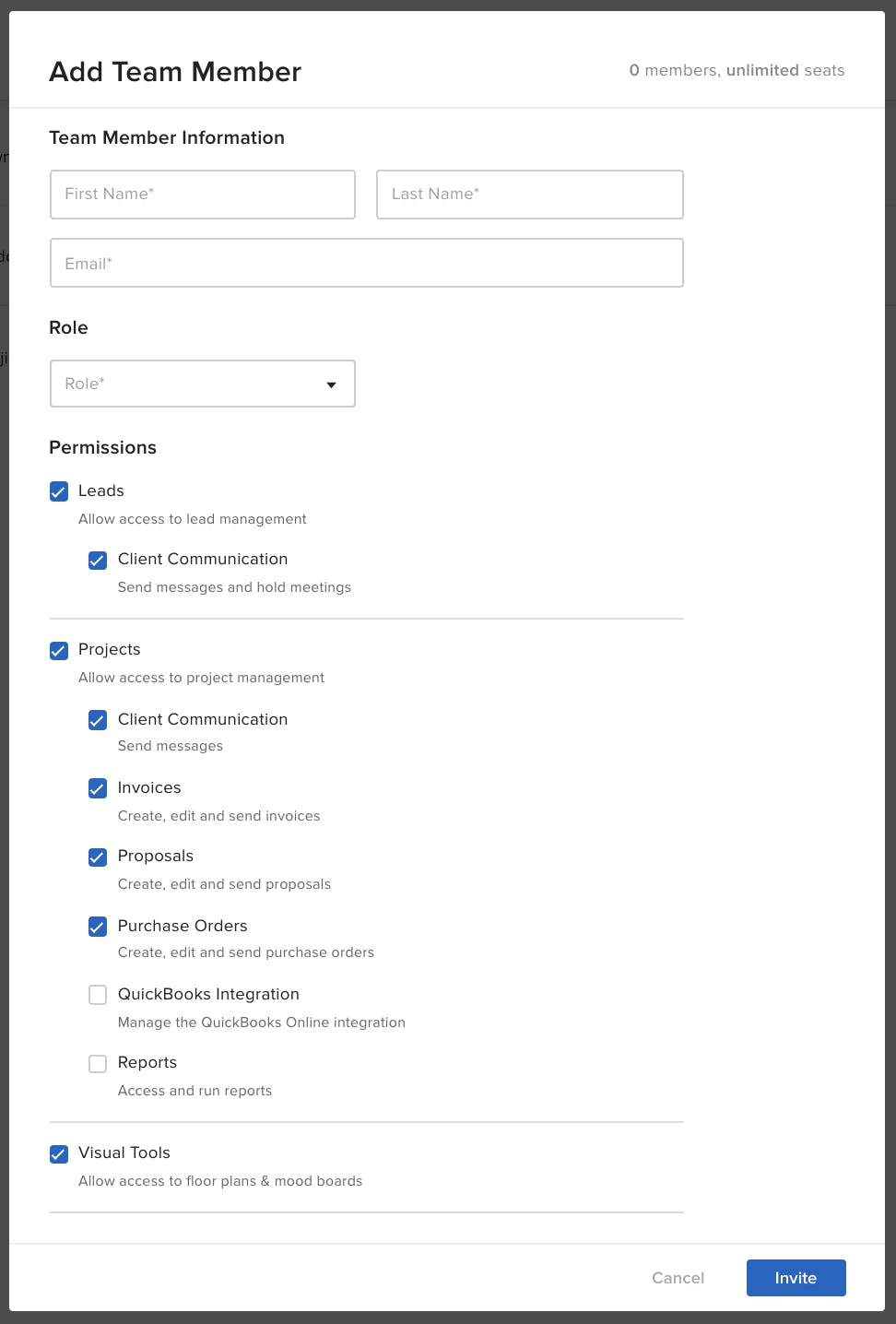Viewport: 896px width, 1324px height.
Task: Focus the First Name input field
Action: tap(203, 195)
